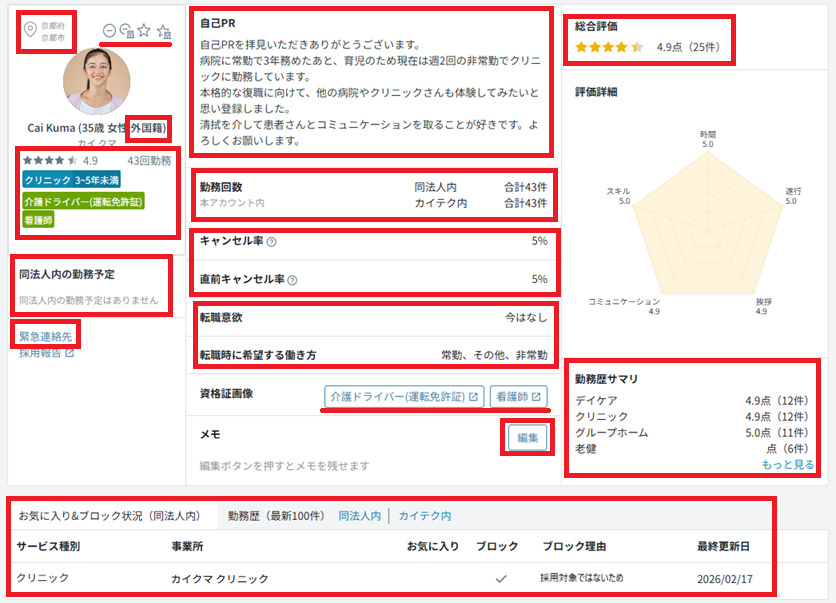Click the 4.9点（25件） overall rating text

point(688,47)
